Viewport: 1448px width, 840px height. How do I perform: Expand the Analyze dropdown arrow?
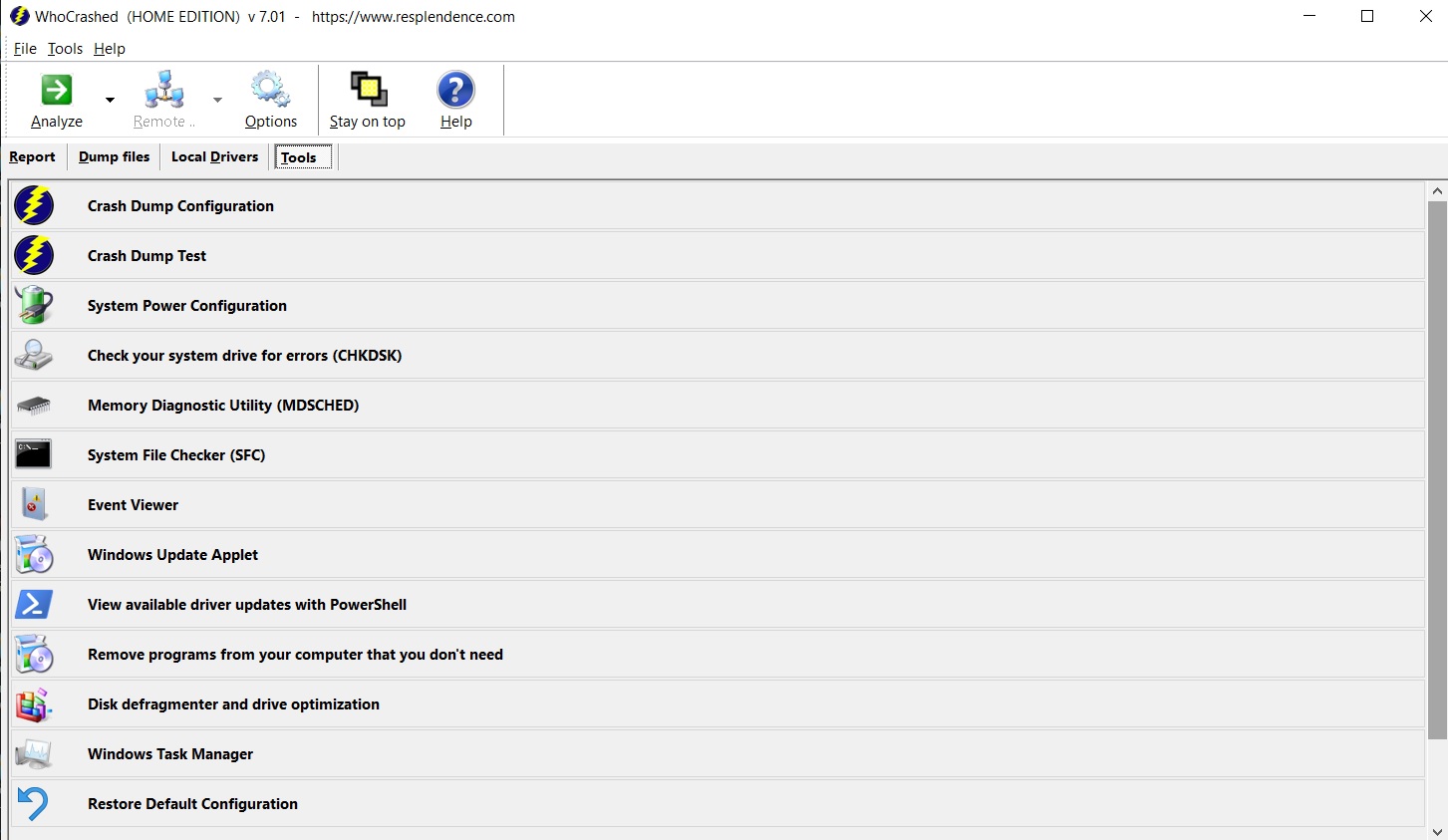click(110, 100)
